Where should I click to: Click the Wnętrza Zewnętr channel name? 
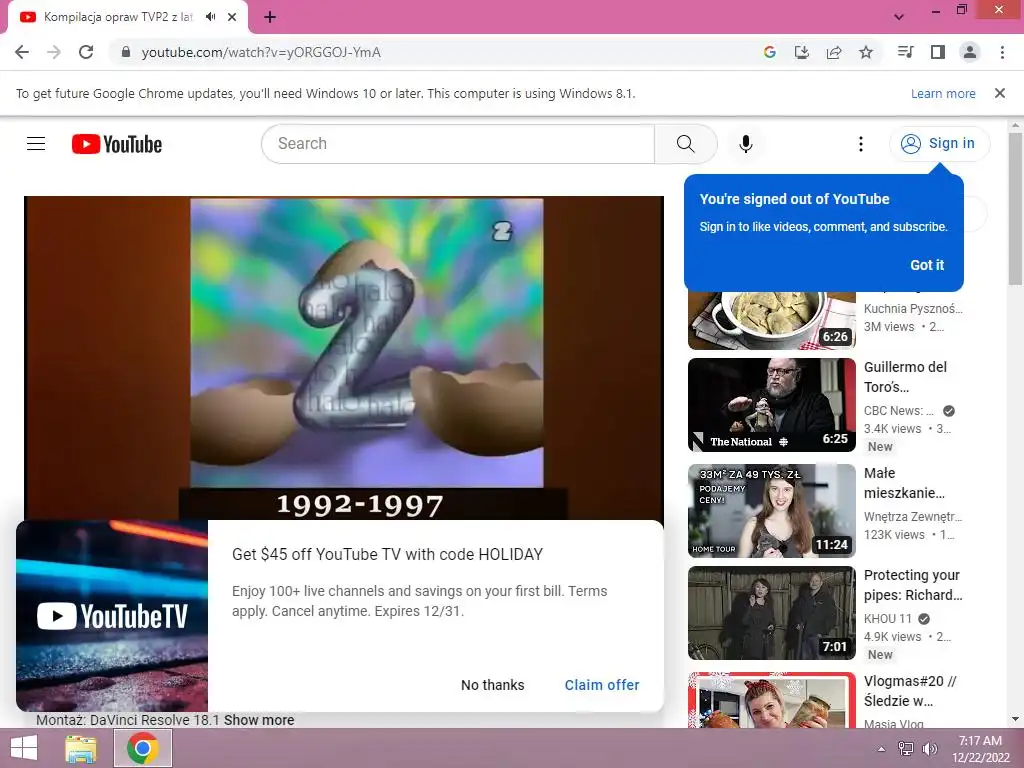[912, 517]
